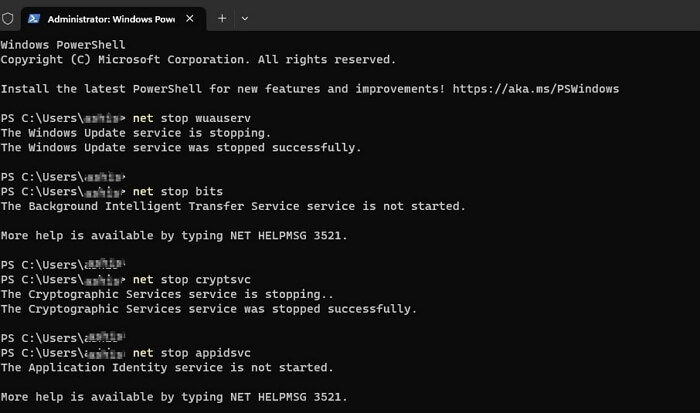Click 'The Windows Update service is stopping' line
This screenshot has width=700, height=413.
coord(135,132)
